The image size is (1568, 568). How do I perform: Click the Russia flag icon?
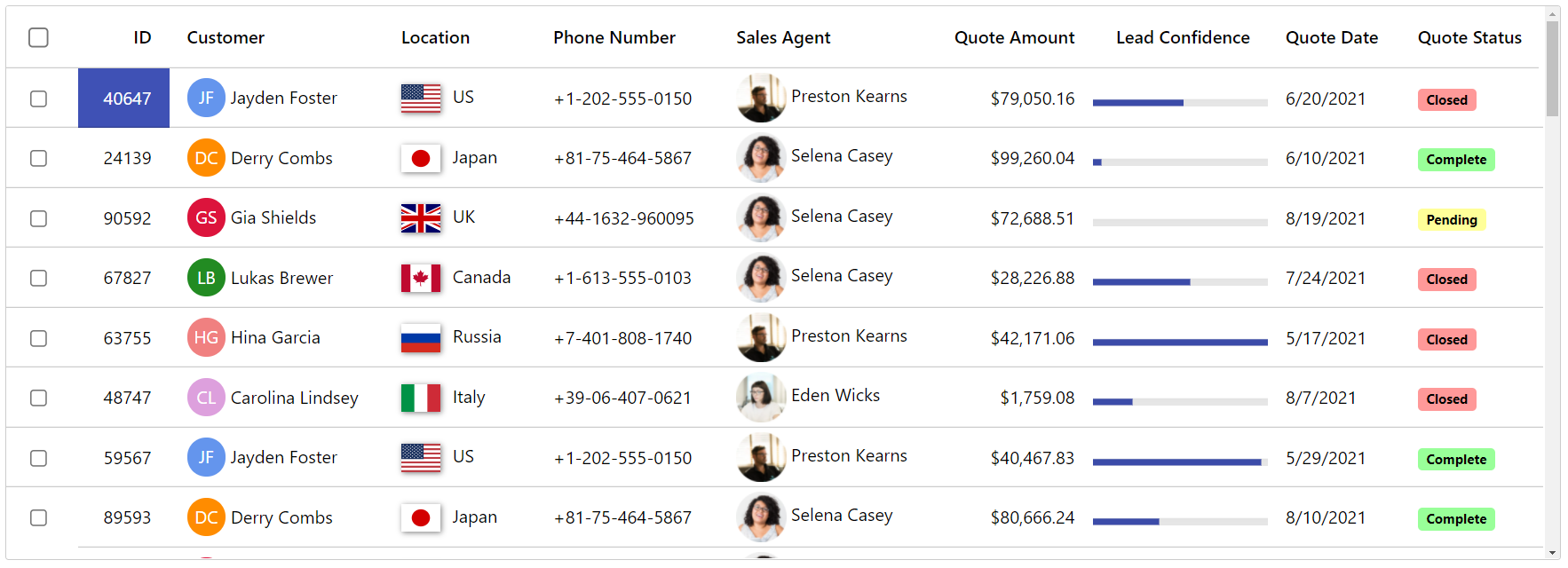(x=421, y=337)
